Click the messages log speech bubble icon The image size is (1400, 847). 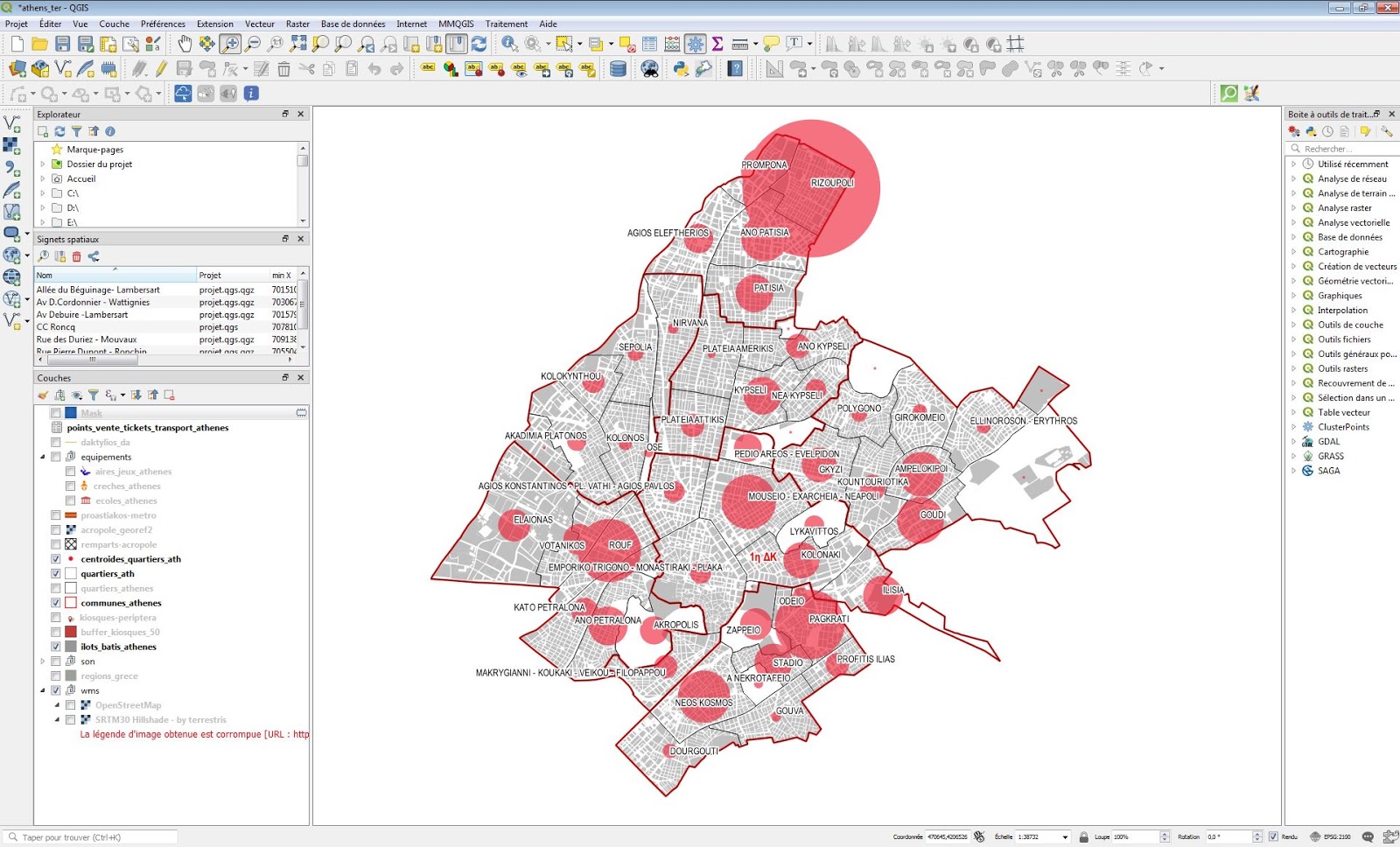1368,836
